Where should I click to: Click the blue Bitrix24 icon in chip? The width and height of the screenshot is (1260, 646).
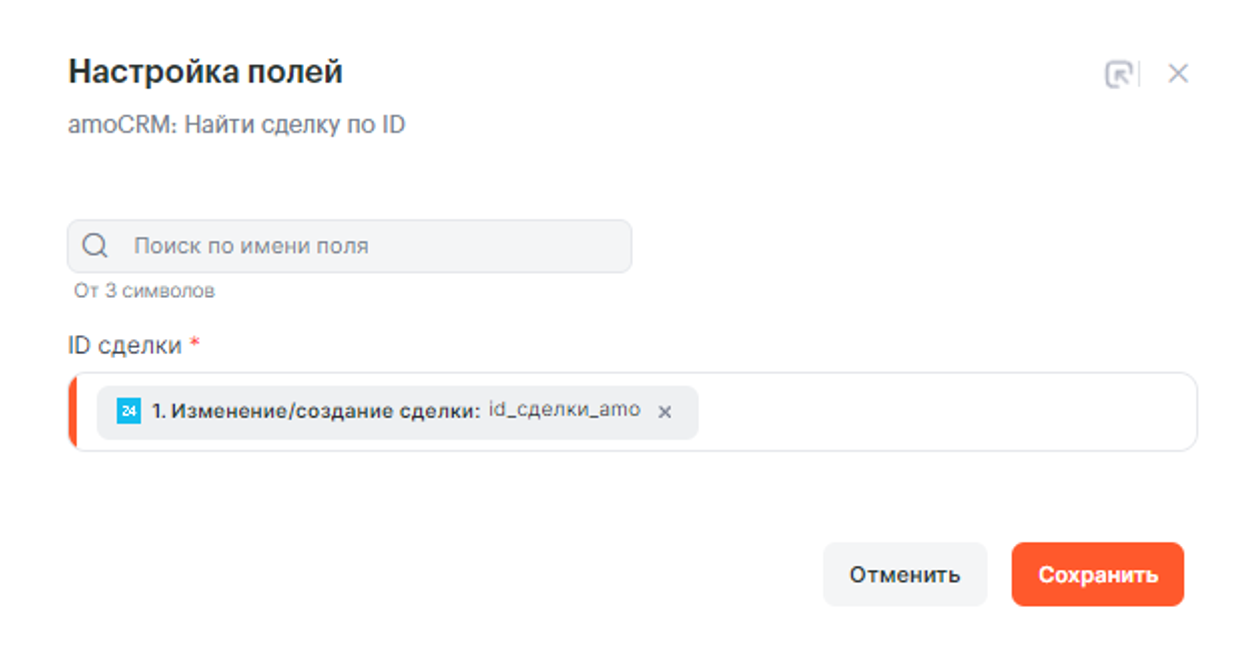point(129,411)
